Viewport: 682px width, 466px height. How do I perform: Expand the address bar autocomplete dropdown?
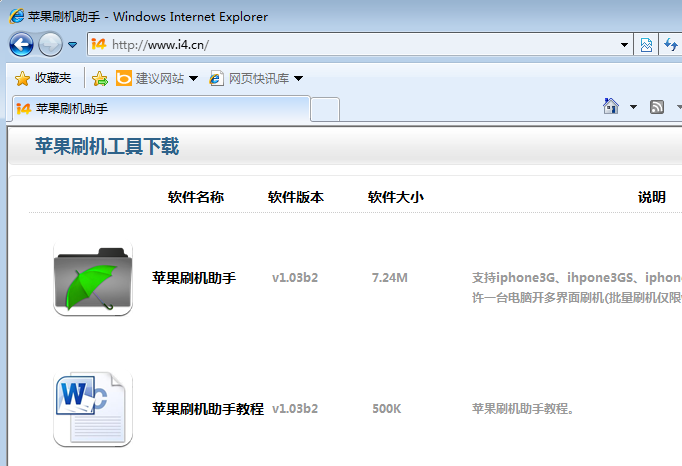coord(624,45)
